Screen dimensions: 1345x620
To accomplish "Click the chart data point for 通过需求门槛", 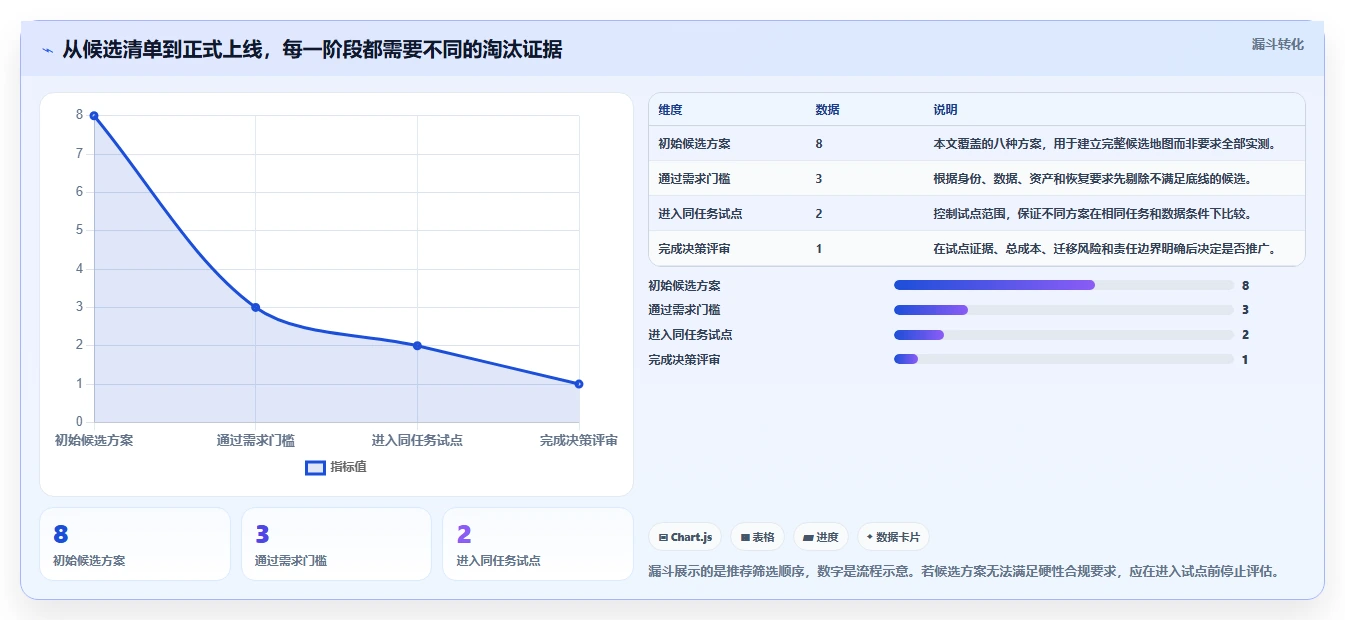I will [x=255, y=307].
